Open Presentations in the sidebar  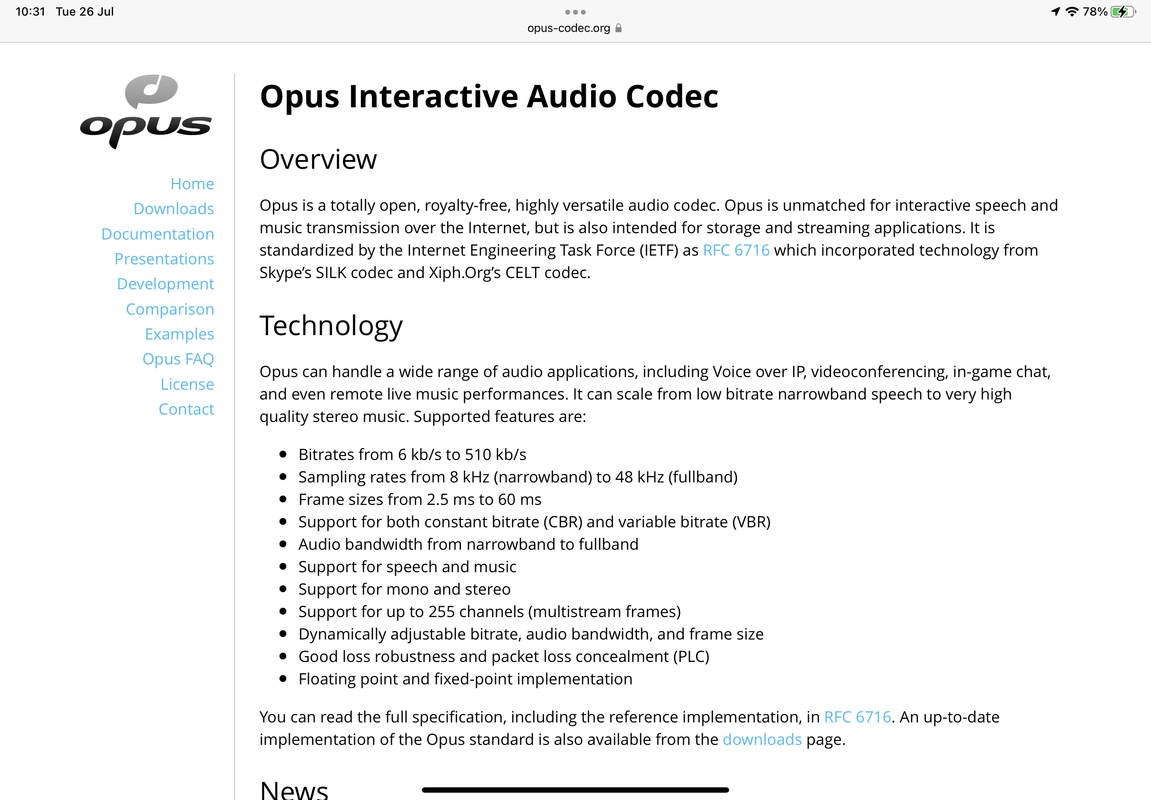pos(164,258)
